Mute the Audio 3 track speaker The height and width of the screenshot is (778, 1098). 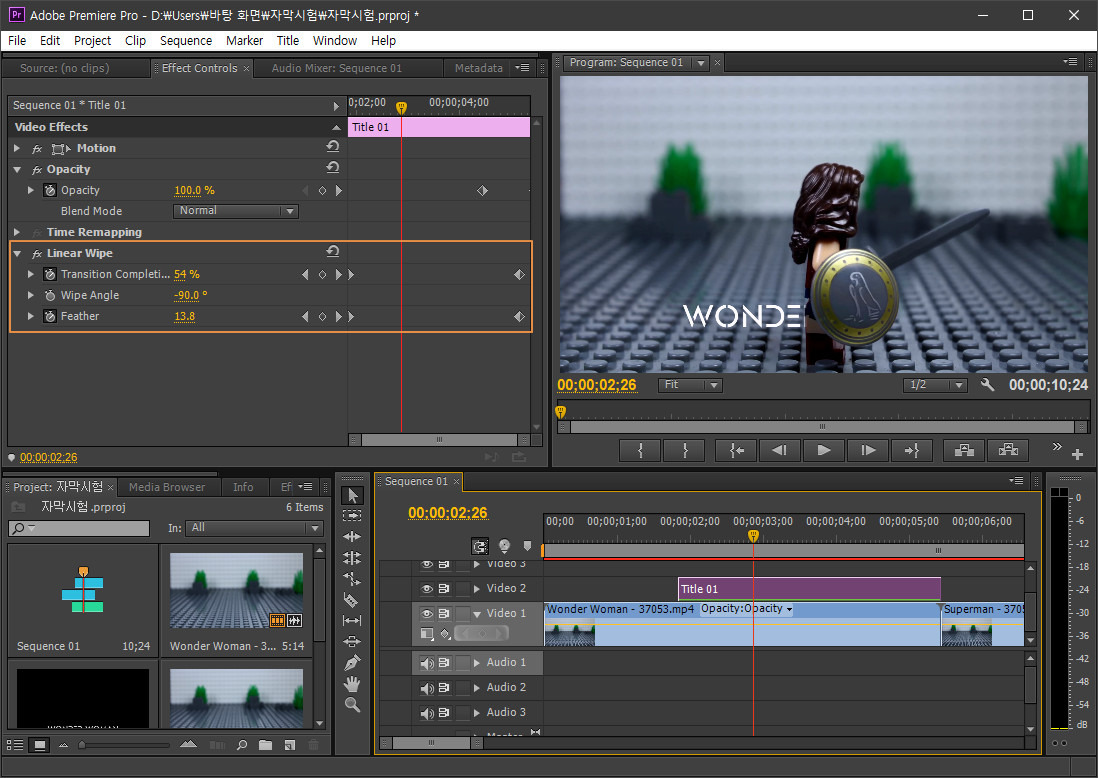pyautogui.click(x=426, y=713)
